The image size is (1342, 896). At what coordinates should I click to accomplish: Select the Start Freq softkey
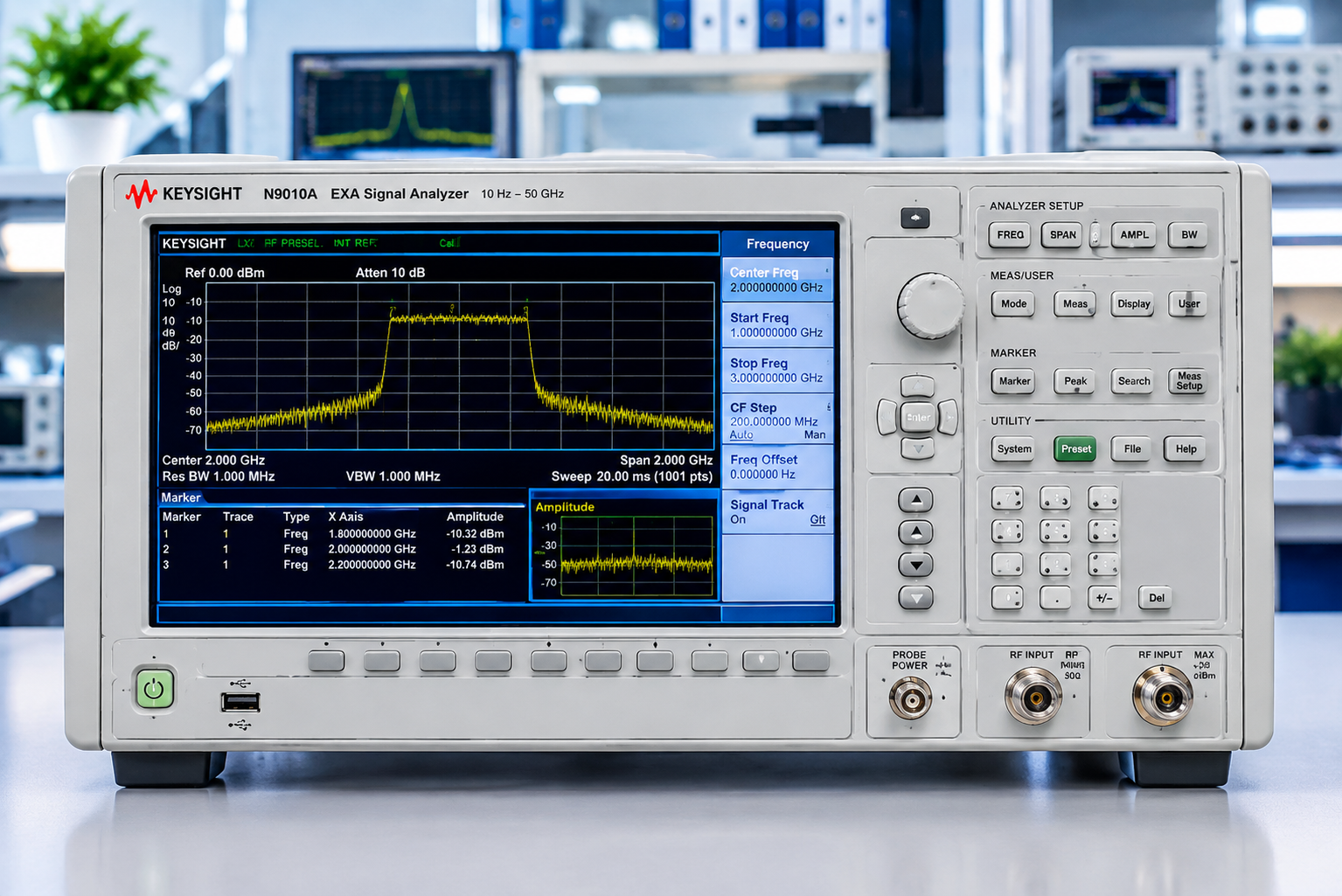point(777,325)
